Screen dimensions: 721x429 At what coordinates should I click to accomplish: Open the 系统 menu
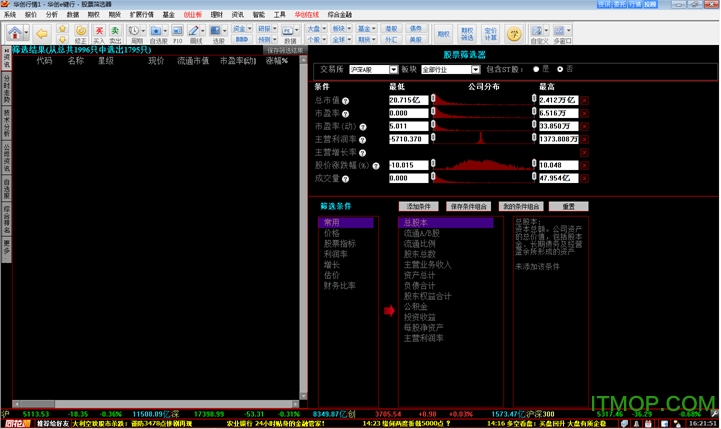pyautogui.click(x=10, y=15)
